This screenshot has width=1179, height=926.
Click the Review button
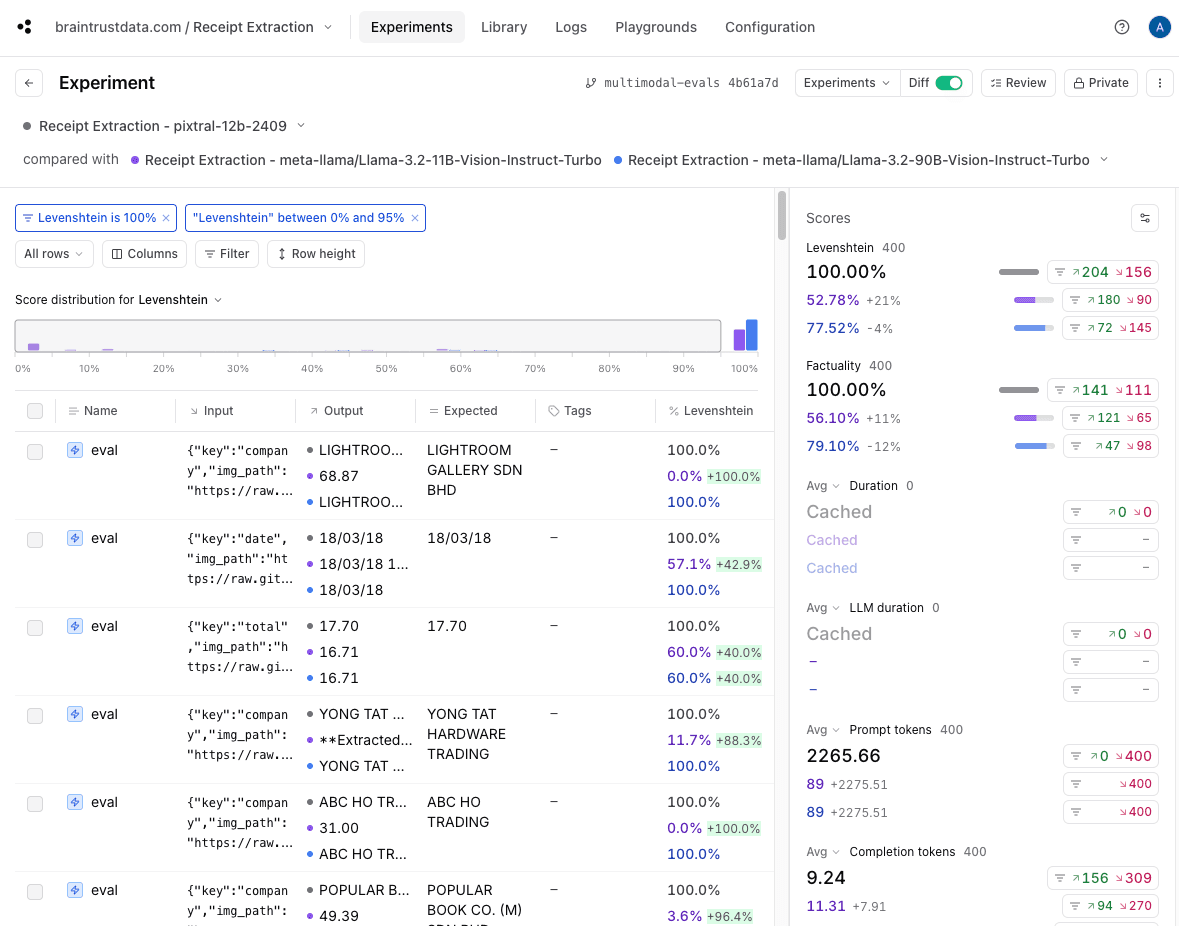(1017, 83)
